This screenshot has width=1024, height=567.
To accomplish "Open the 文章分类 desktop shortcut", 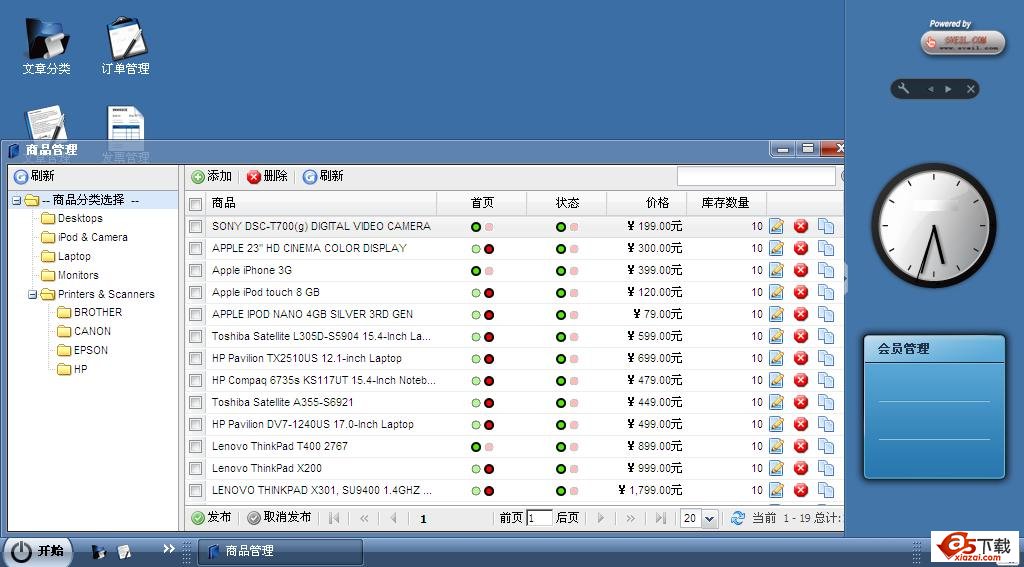I will pos(46,46).
